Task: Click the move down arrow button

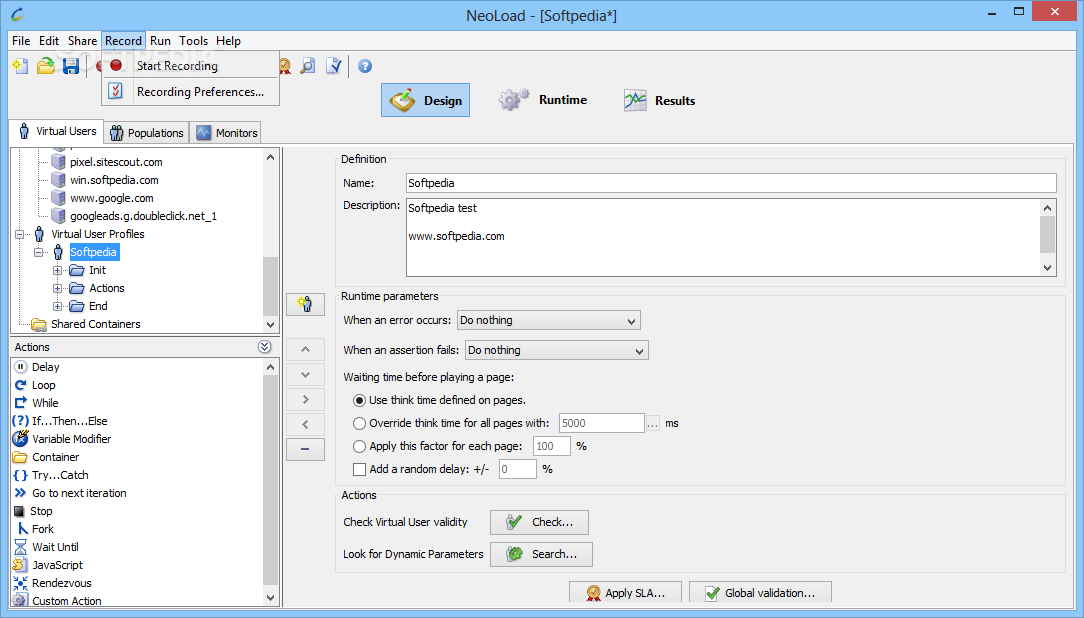Action: [x=306, y=375]
